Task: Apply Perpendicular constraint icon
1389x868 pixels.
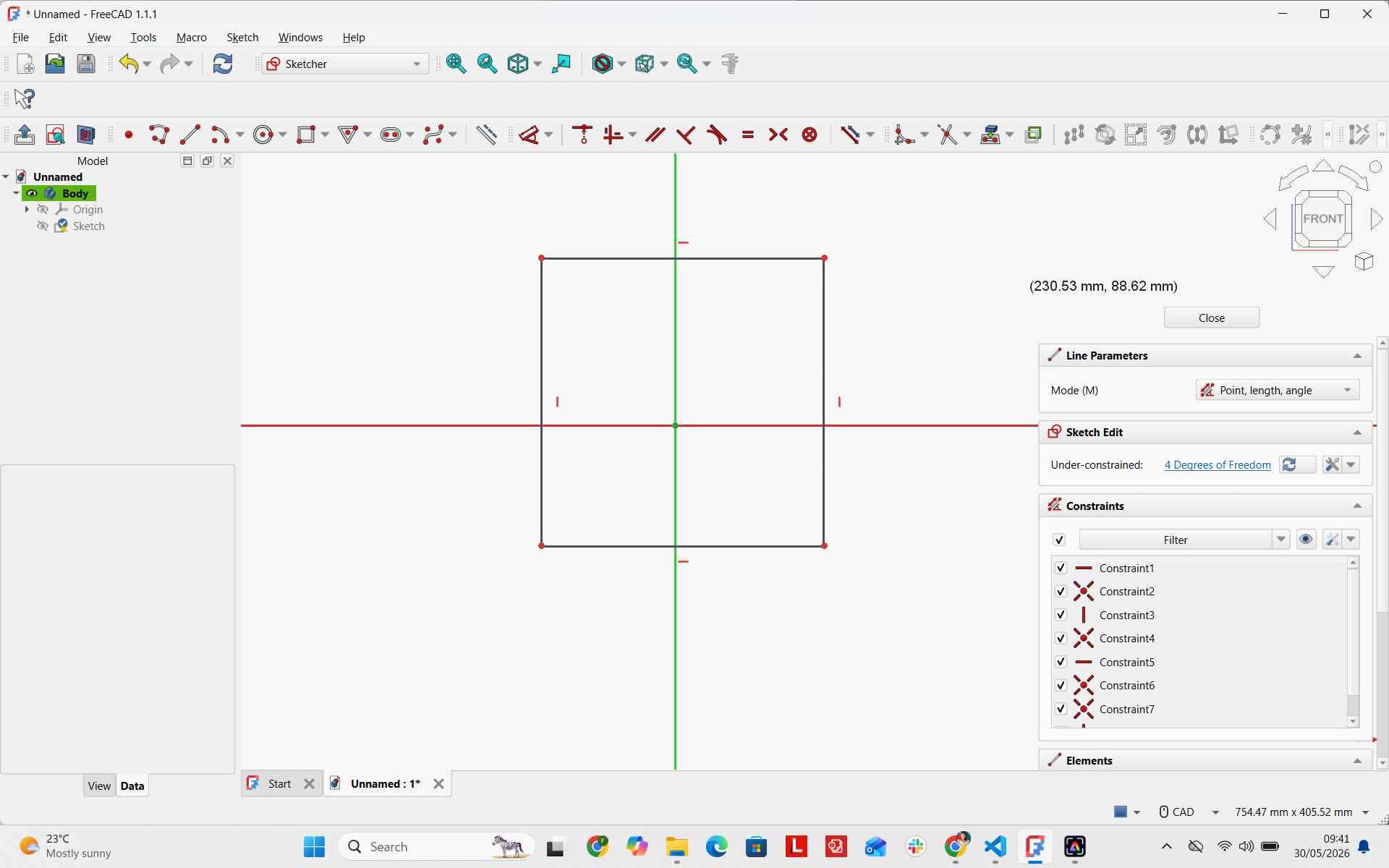Action: [x=686, y=135]
